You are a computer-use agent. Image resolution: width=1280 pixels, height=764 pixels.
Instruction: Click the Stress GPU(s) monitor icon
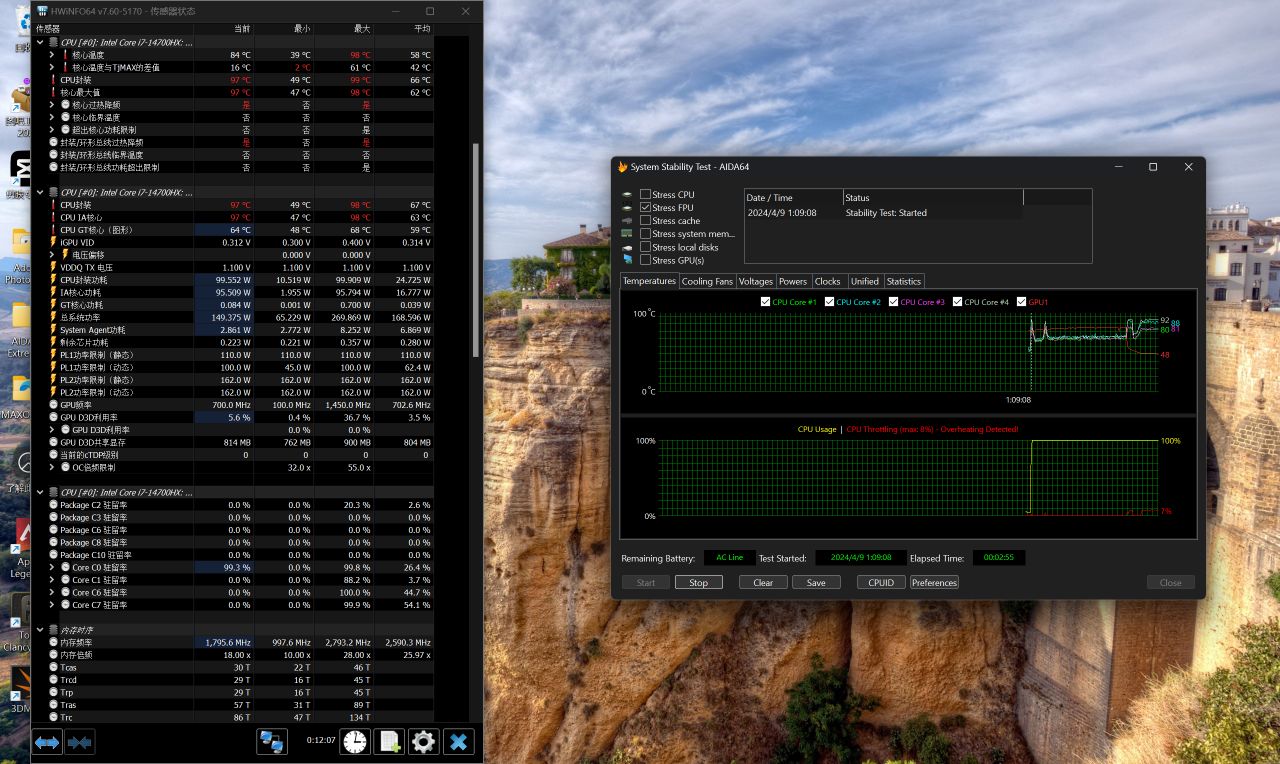[x=627, y=260]
